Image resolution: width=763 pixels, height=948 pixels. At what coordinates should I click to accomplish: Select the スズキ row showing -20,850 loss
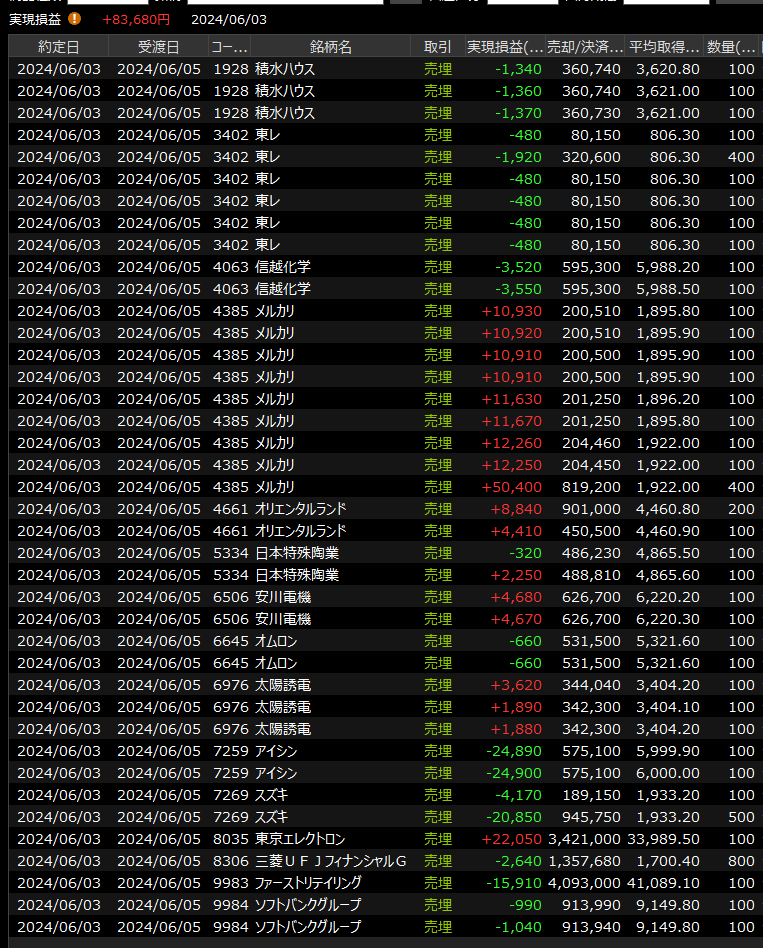[x=330, y=817]
